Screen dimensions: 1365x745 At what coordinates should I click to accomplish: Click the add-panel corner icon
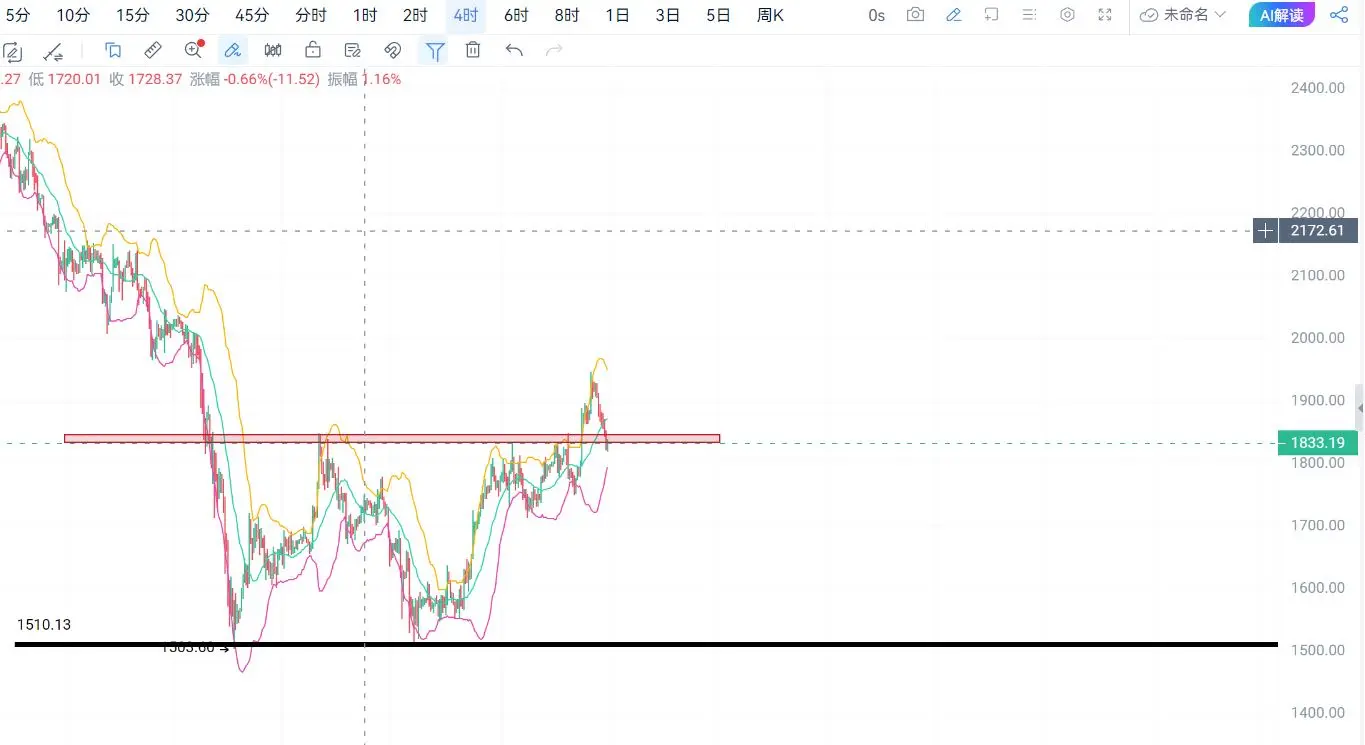pos(991,15)
